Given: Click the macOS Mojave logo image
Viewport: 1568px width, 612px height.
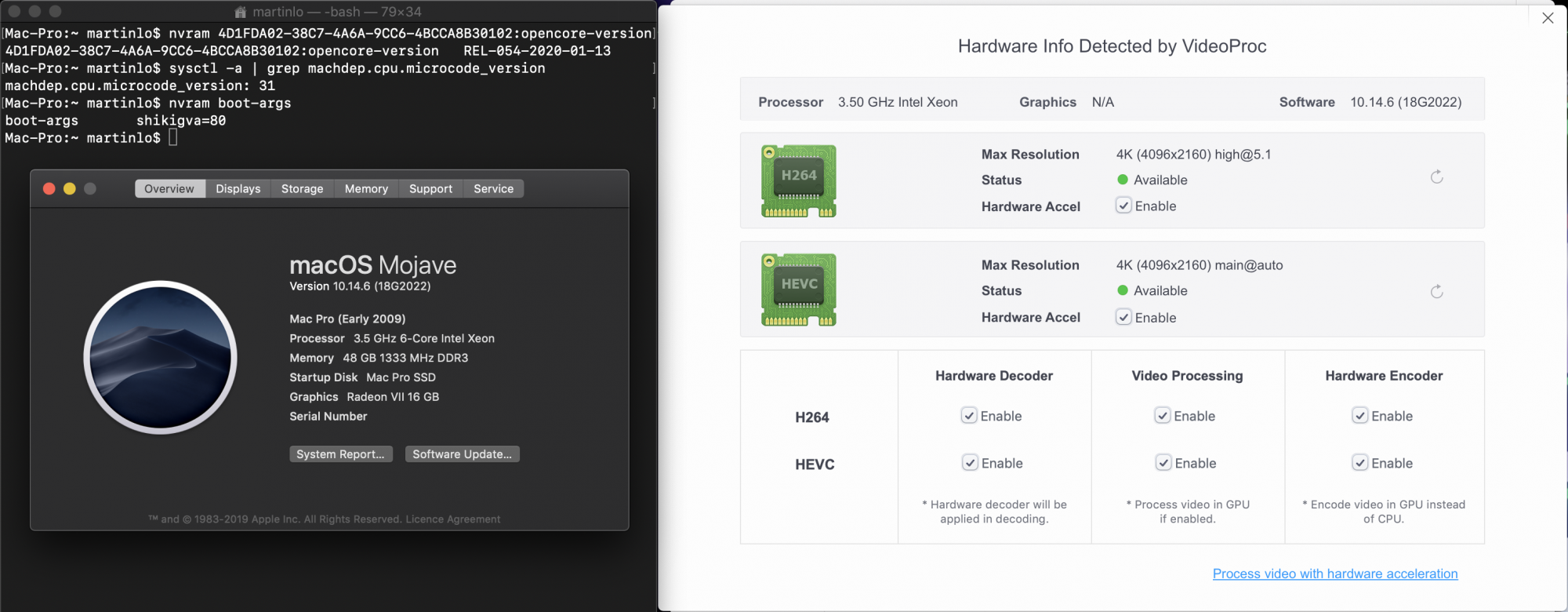Looking at the screenshot, I should click(x=161, y=357).
